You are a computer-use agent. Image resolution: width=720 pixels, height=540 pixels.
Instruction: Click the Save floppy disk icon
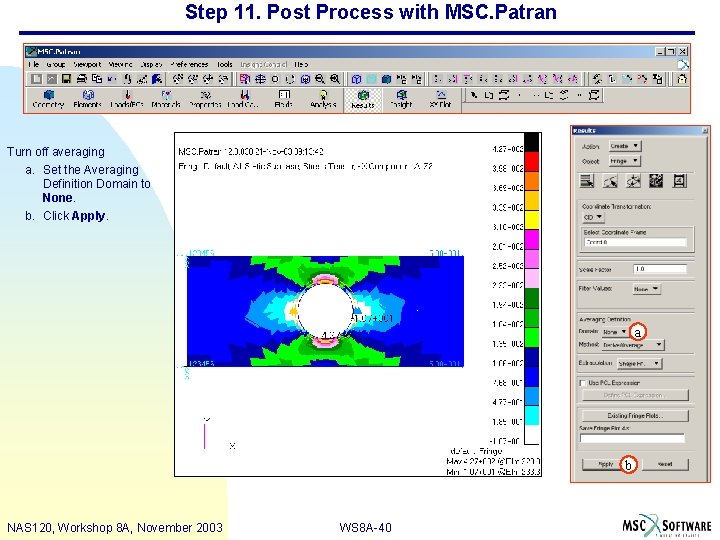click(x=66, y=79)
